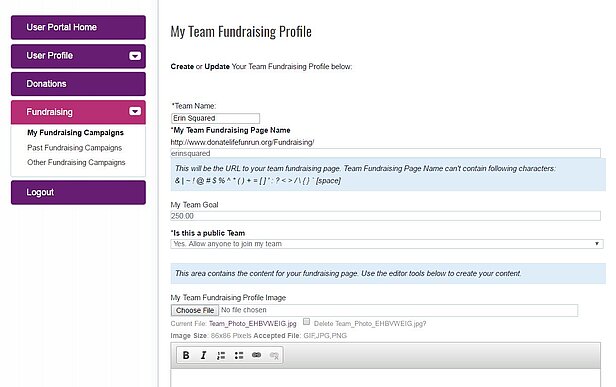This screenshot has height=387, width=616.
Task: Toggle Bold formatting in the editor
Action: (x=186, y=355)
